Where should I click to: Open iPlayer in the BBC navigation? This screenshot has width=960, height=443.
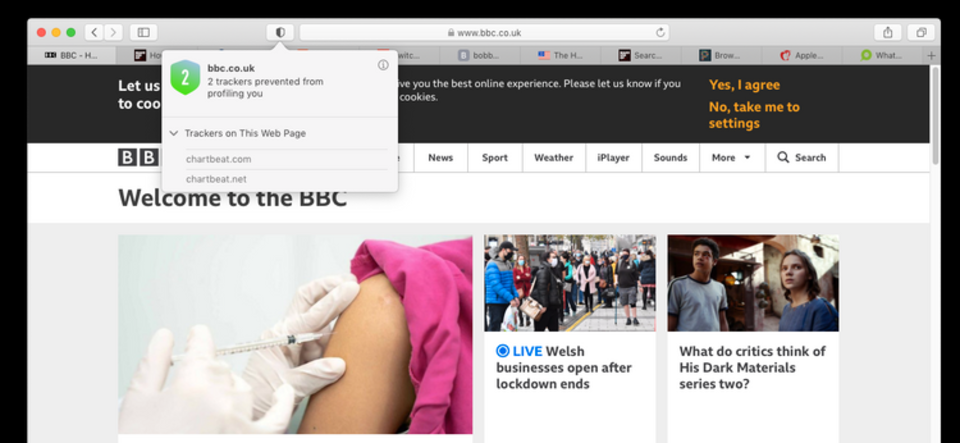(613, 157)
